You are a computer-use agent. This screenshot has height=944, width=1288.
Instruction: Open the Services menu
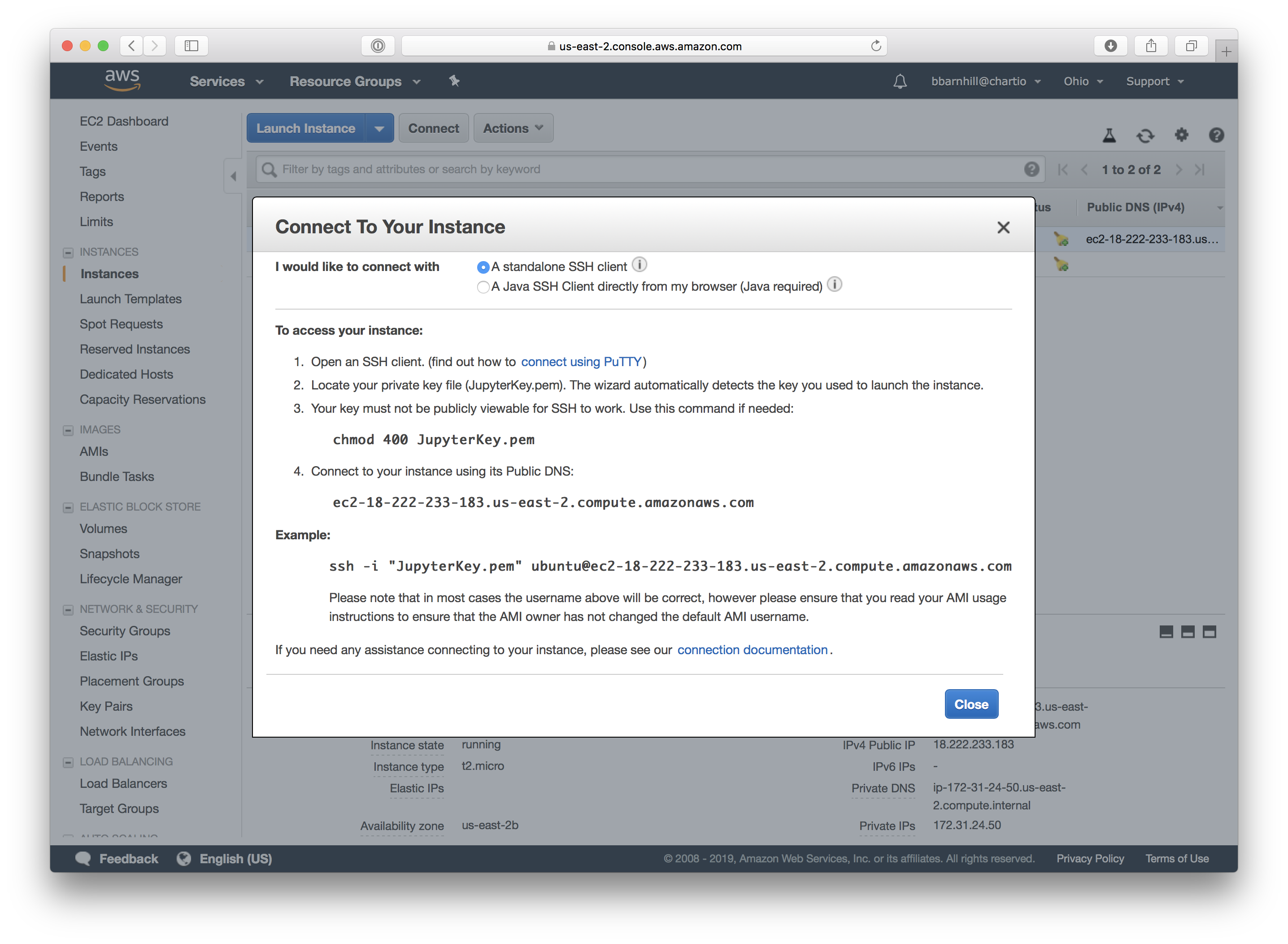[226, 81]
